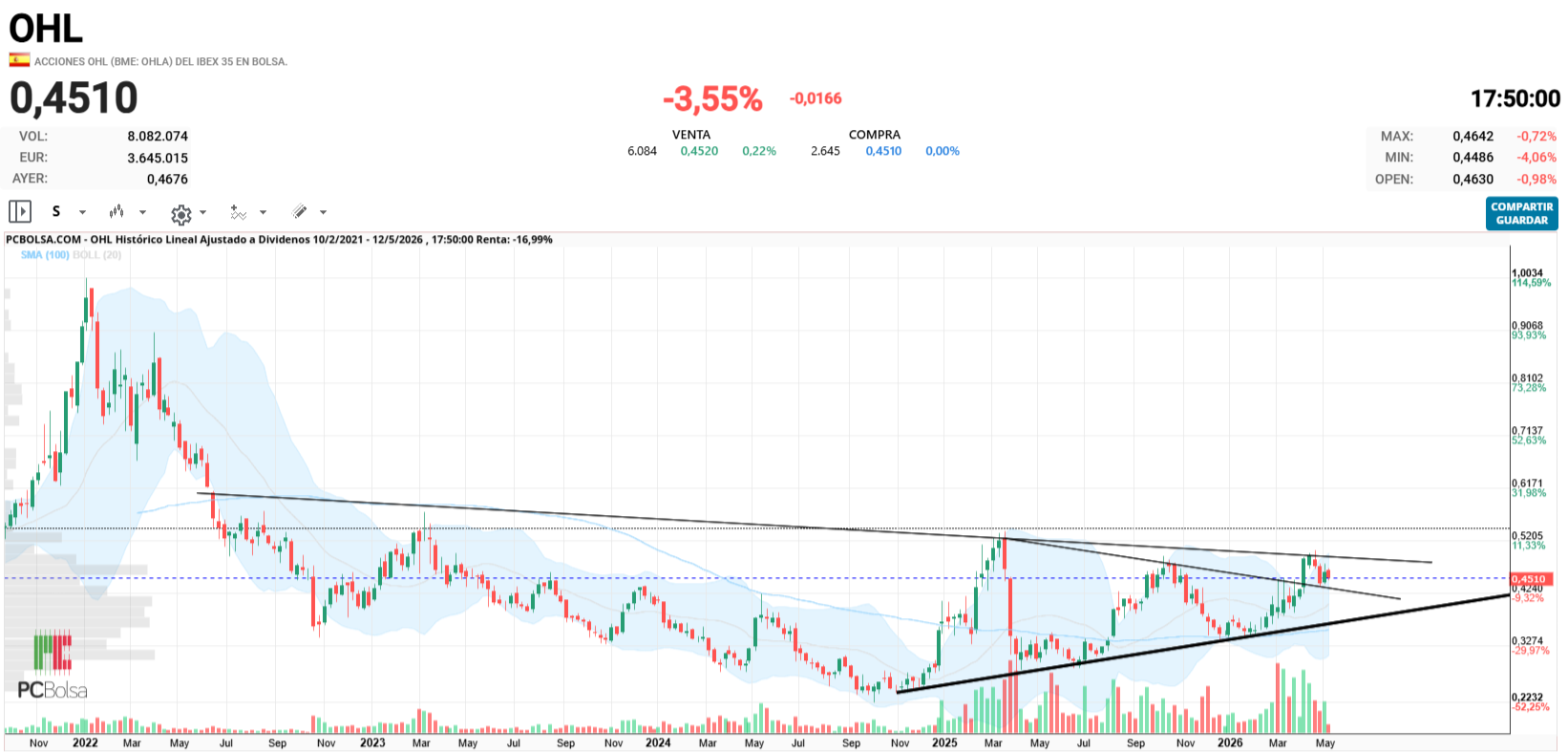Toggle the BOLL (20) indicator label
This screenshot has height=752, width=1568.
click(x=97, y=255)
